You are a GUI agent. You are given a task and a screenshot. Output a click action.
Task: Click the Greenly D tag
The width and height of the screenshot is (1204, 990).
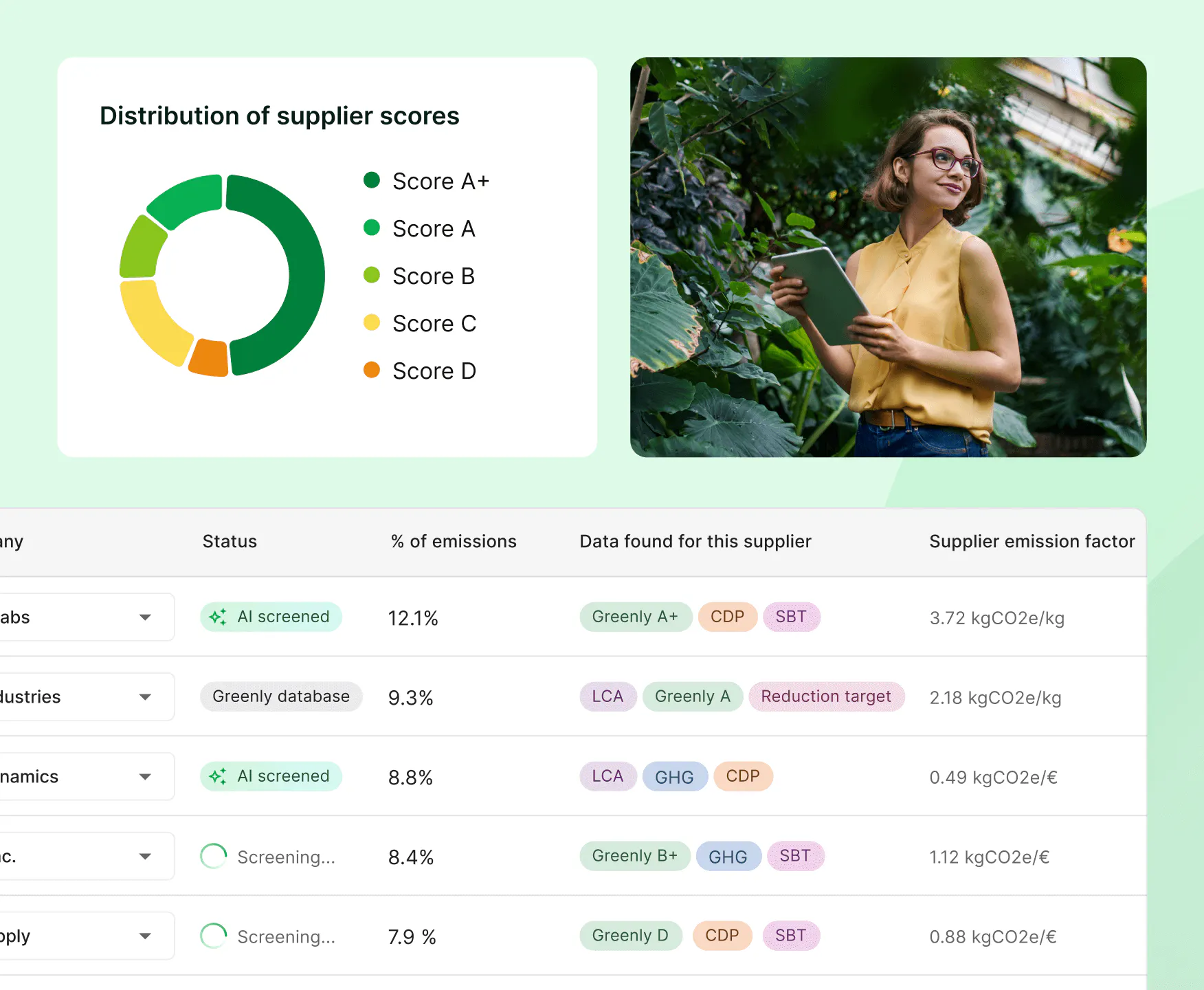point(631,936)
